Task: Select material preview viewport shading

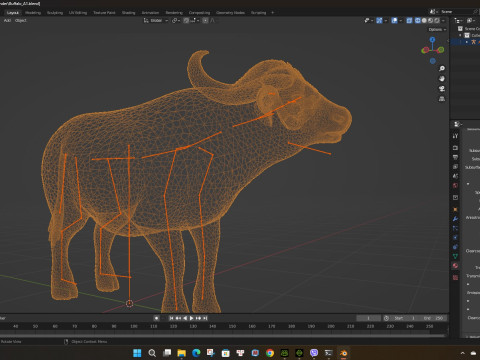Action: tap(430, 20)
